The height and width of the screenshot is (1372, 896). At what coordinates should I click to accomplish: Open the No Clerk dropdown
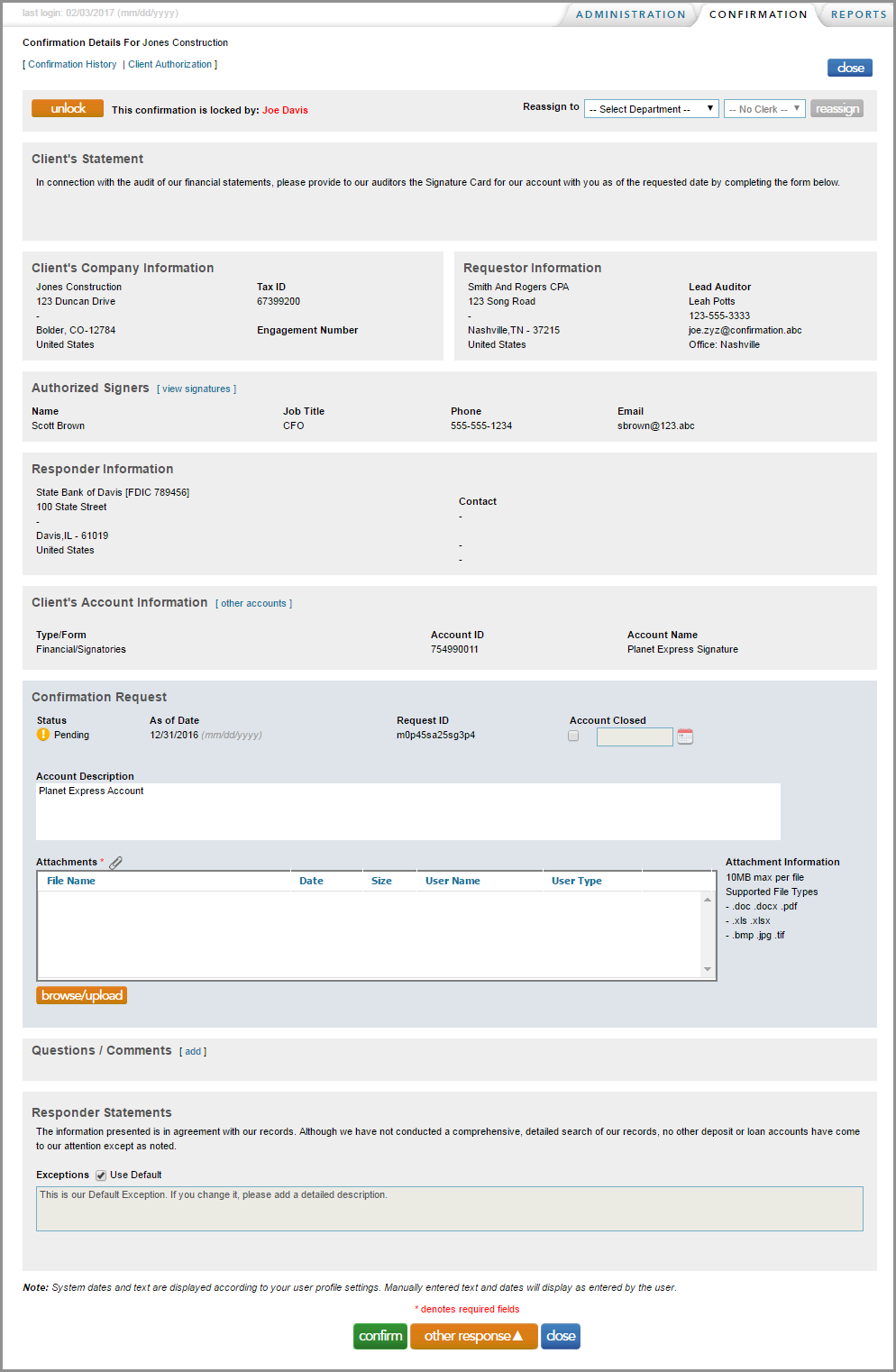pos(763,108)
